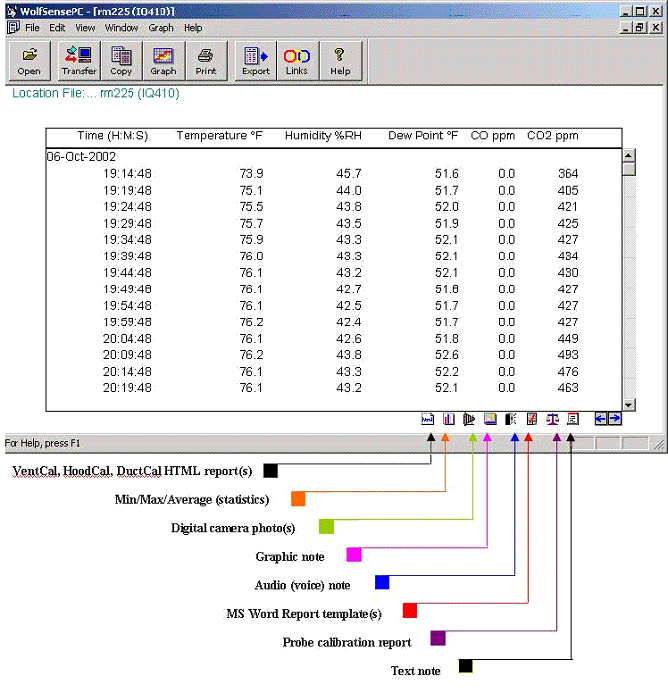Click CO2 value 493
This screenshot has width=668, height=693.
click(x=568, y=355)
